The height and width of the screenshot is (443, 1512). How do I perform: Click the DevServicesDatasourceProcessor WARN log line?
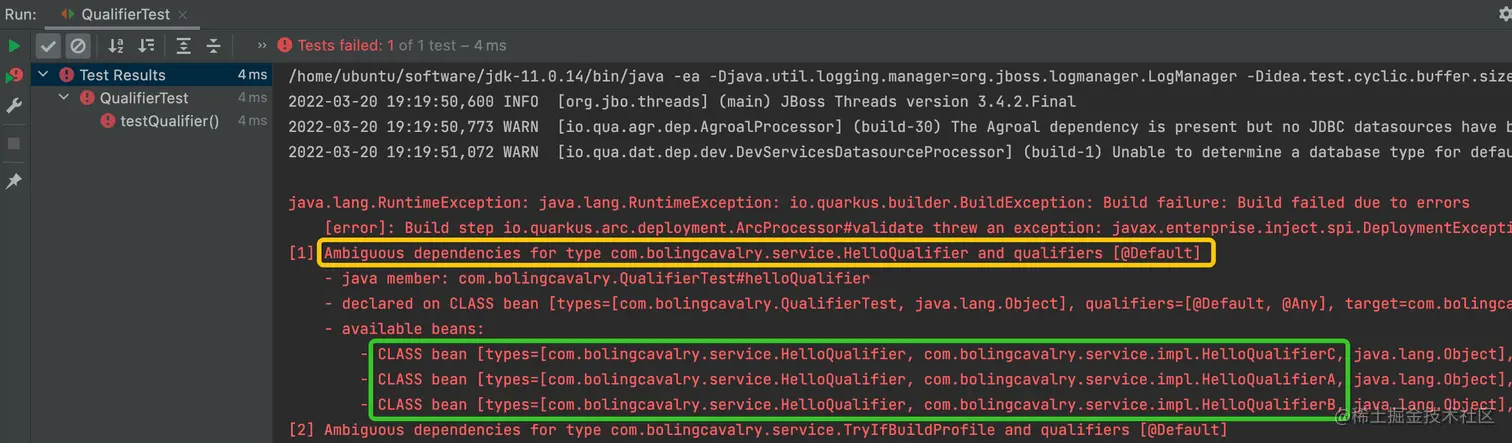click(x=899, y=152)
